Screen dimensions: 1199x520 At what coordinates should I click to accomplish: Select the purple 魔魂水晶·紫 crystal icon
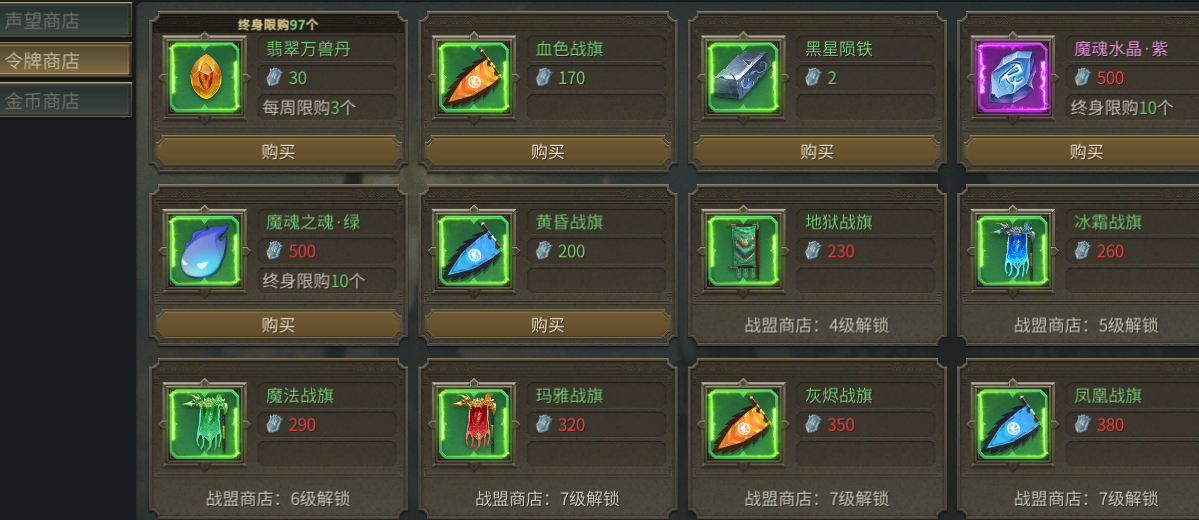point(1012,78)
